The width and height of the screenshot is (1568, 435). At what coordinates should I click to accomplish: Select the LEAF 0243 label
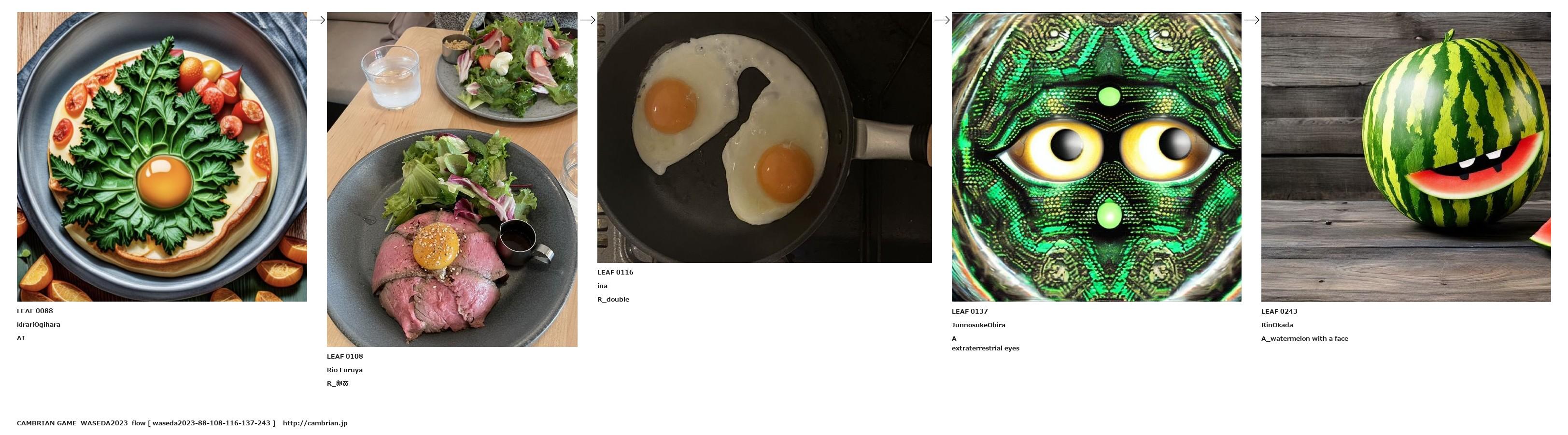(1279, 311)
